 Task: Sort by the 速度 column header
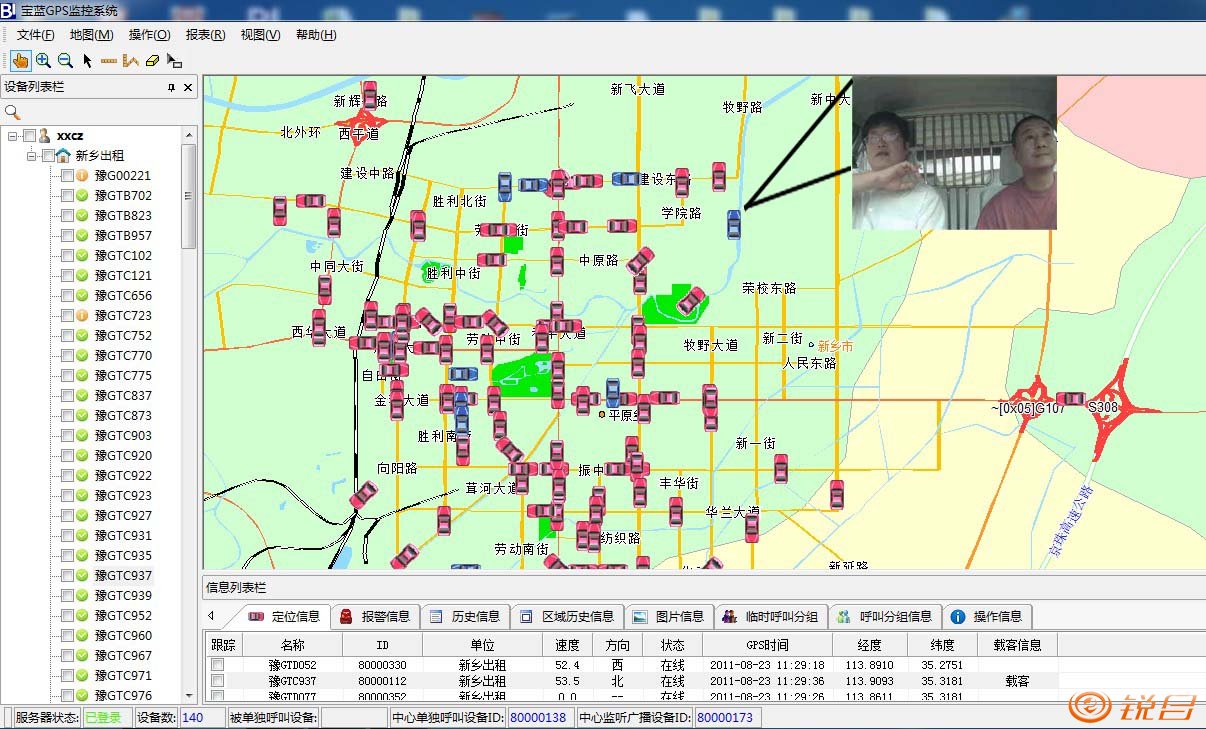point(567,645)
